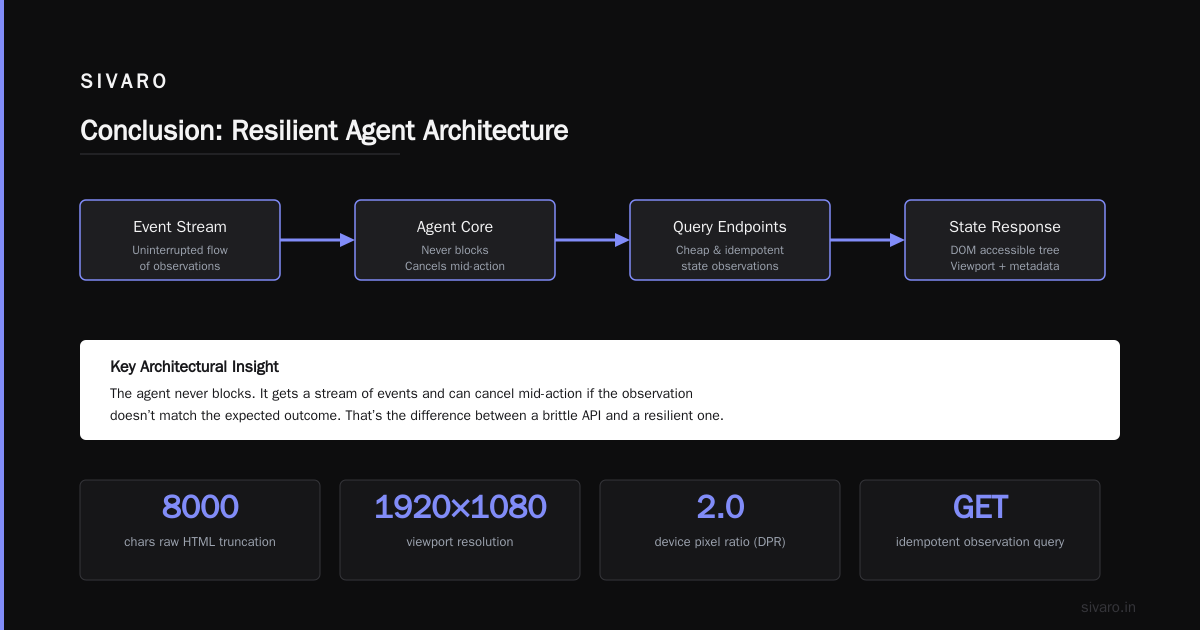Click the 2.0 device pixel ratio card
The image size is (1200, 630).
pos(720,530)
